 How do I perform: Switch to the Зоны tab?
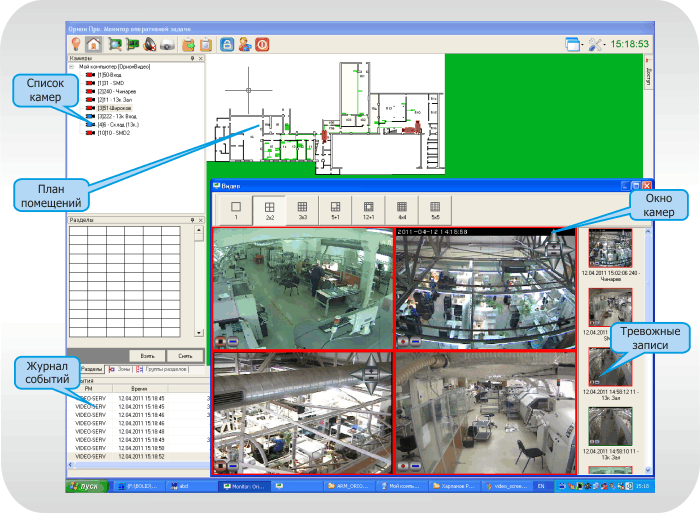[x=120, y=369]
